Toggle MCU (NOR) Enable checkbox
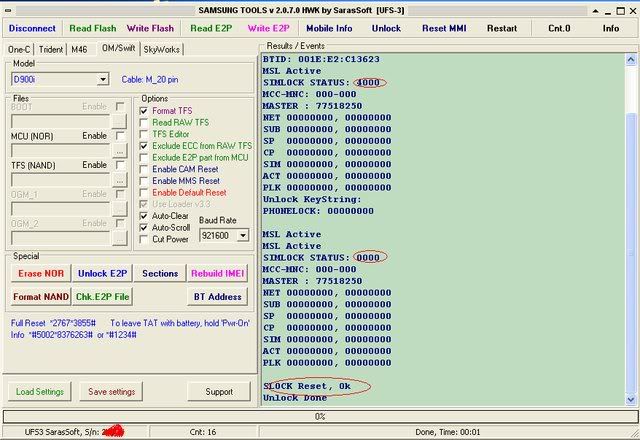This screenshot has width=640, height=440. [120, 135]
